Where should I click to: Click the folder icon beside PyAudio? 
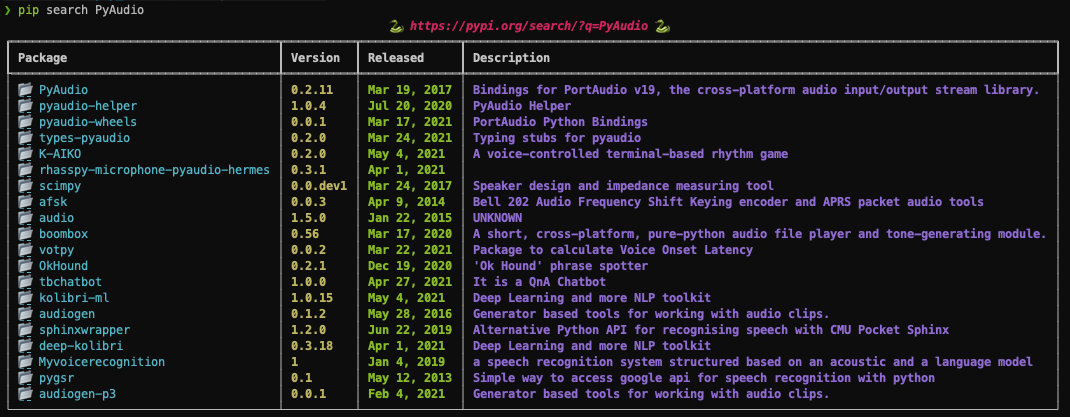pos(25,89)
